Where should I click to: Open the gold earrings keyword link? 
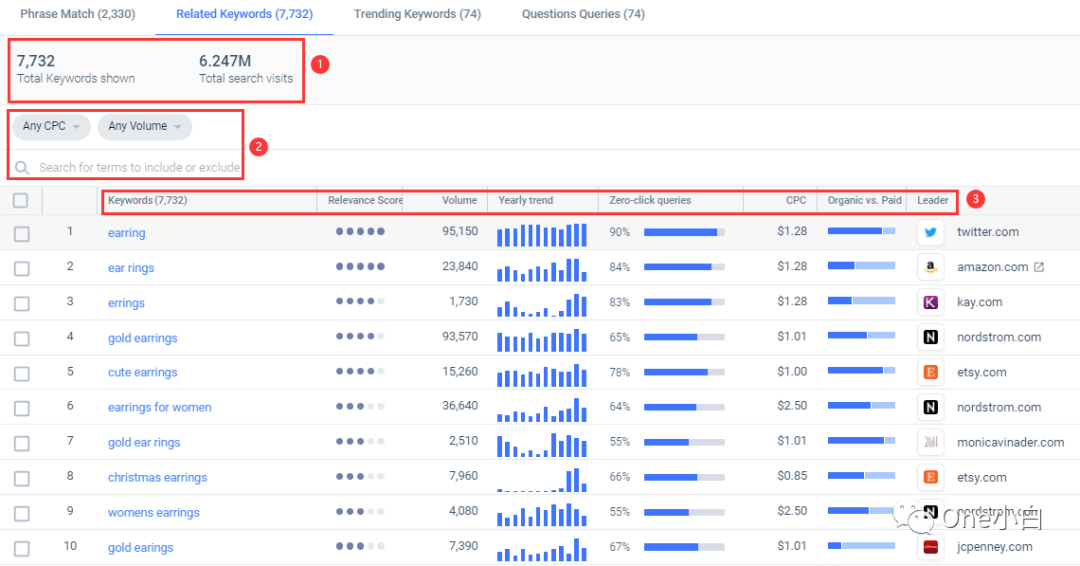(143, 338)
